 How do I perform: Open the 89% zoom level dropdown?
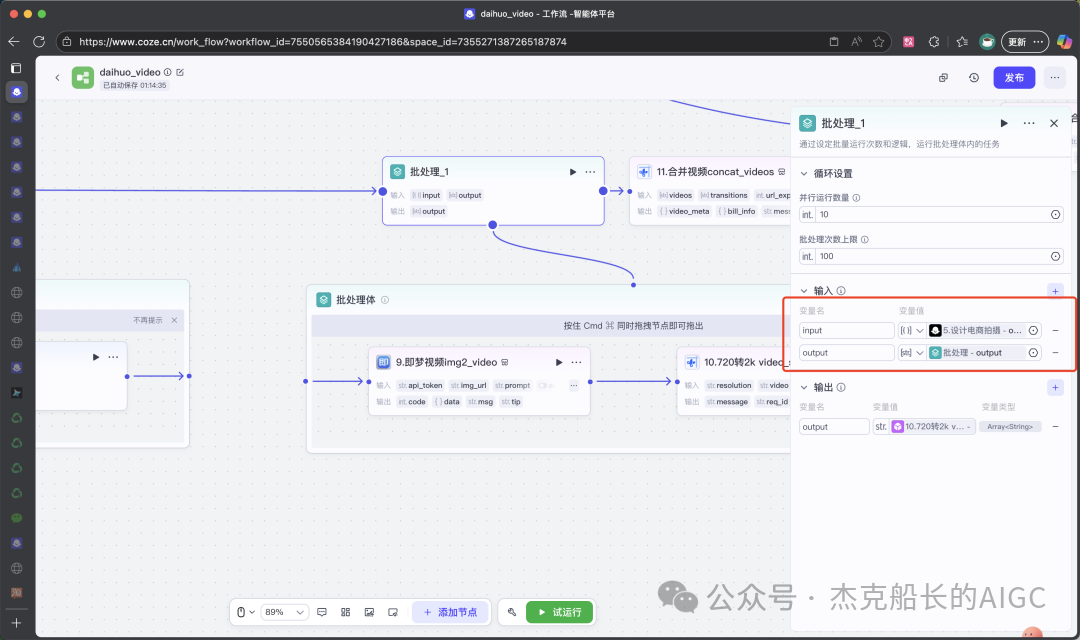pos(284,612)
